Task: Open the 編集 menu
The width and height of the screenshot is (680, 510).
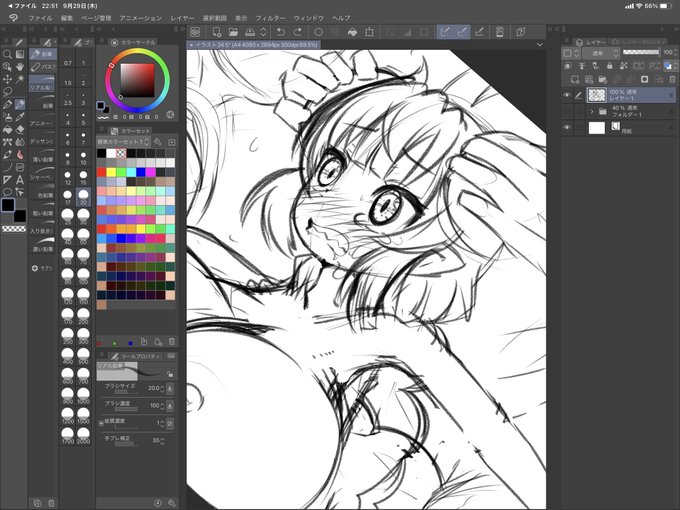Action: (66, 18)
